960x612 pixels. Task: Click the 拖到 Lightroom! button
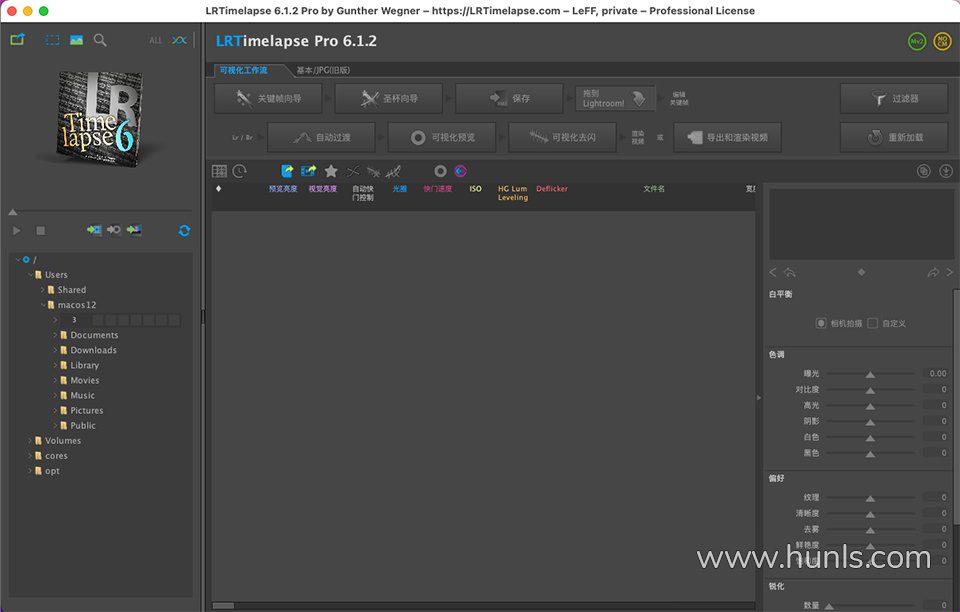[615, 99]
